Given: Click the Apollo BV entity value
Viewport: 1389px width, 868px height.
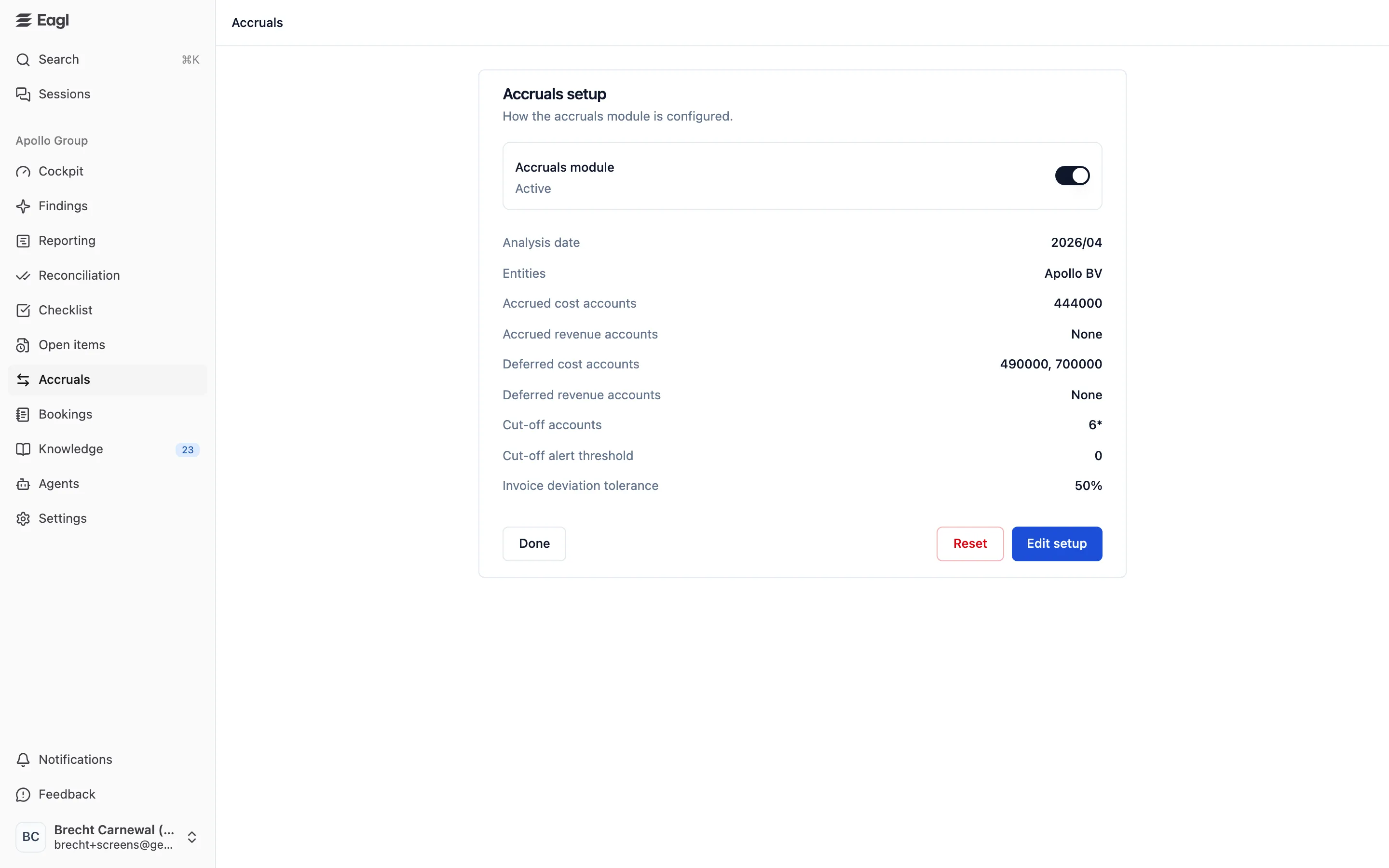Looking at the screenshot, I should tap(1073, 274).
